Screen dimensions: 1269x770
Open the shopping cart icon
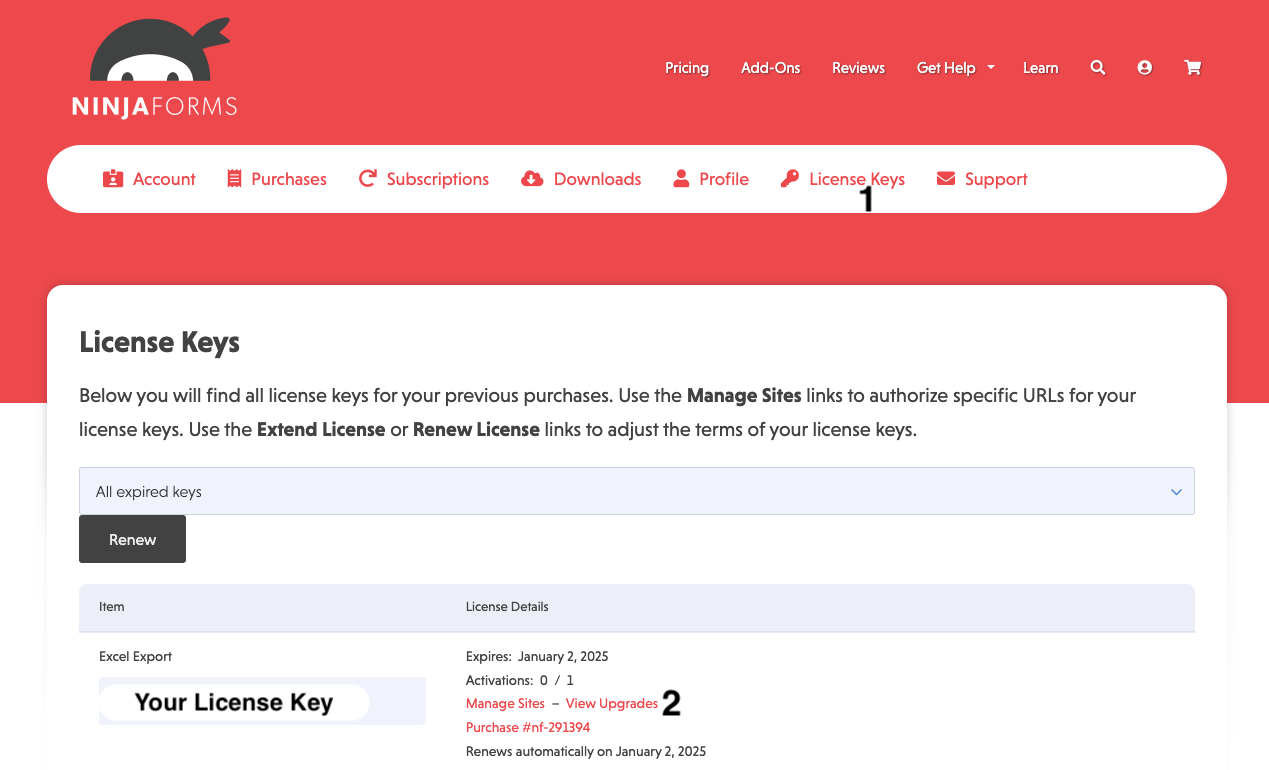tap(1192, 67)
